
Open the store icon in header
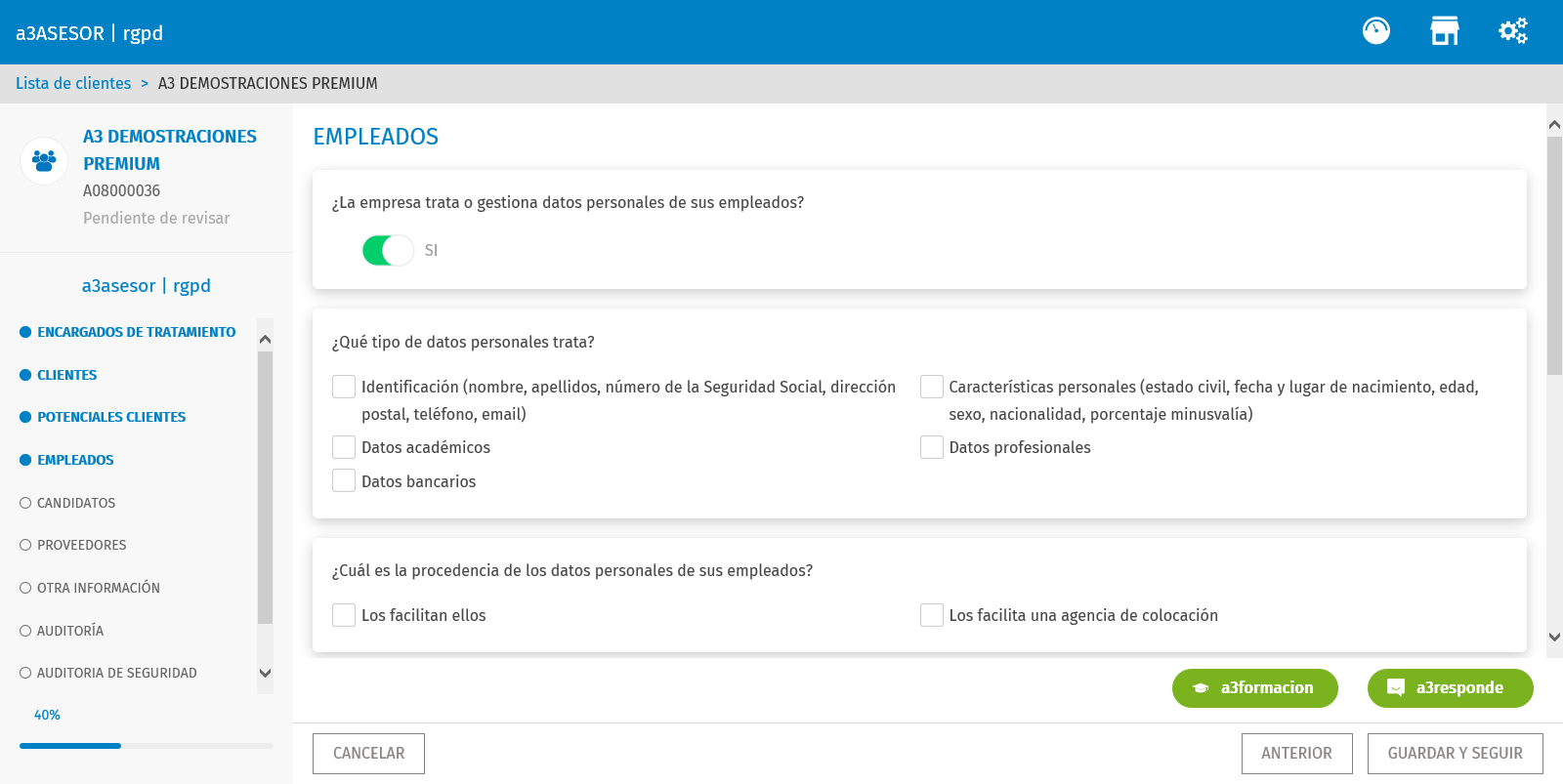1445,31
